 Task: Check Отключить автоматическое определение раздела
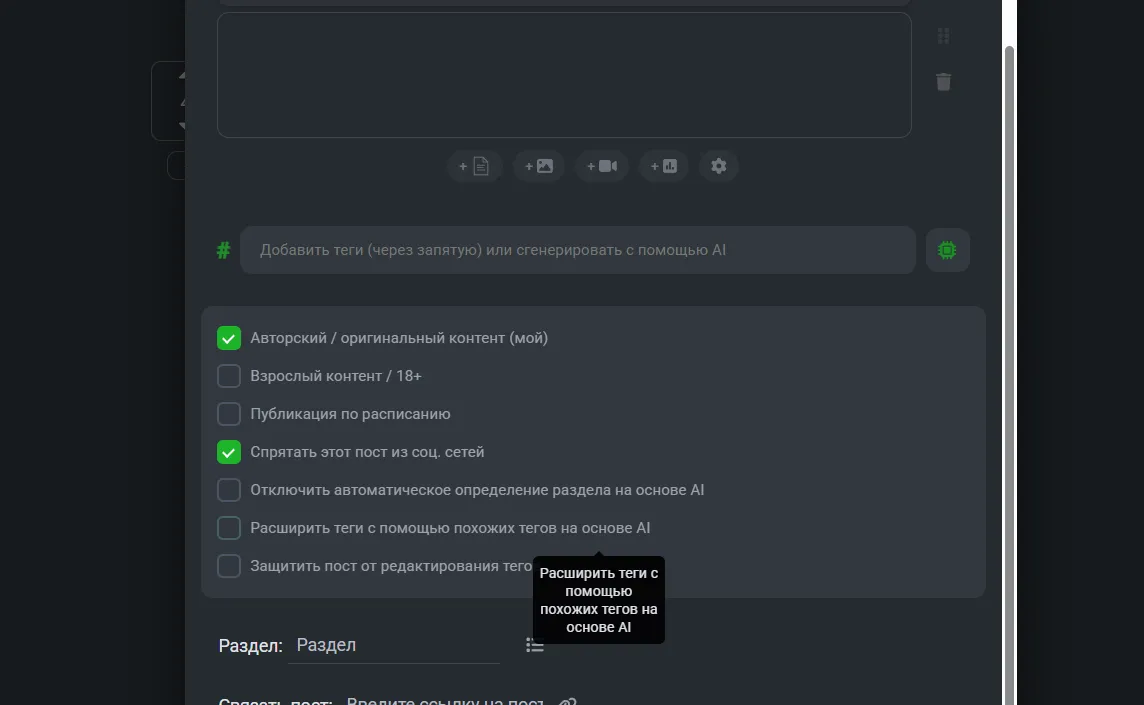coord(229,490)
